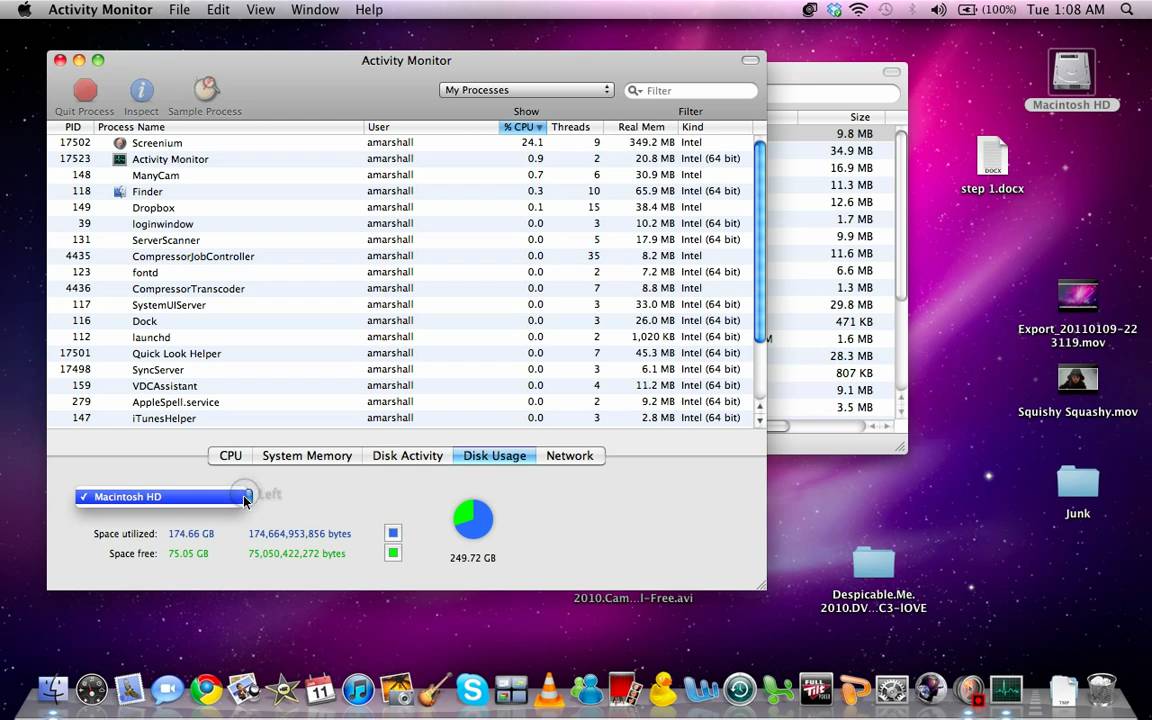Launch Skype from the Dock

click(472, 690)
